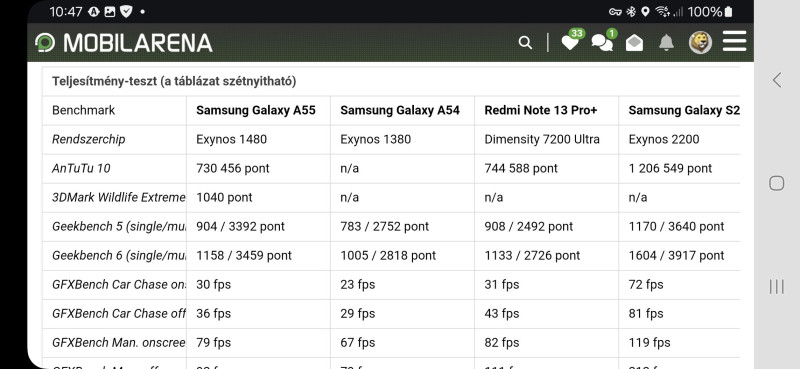Open the lion profile avatar
The image size is (800, 369).
pos(700,43)
